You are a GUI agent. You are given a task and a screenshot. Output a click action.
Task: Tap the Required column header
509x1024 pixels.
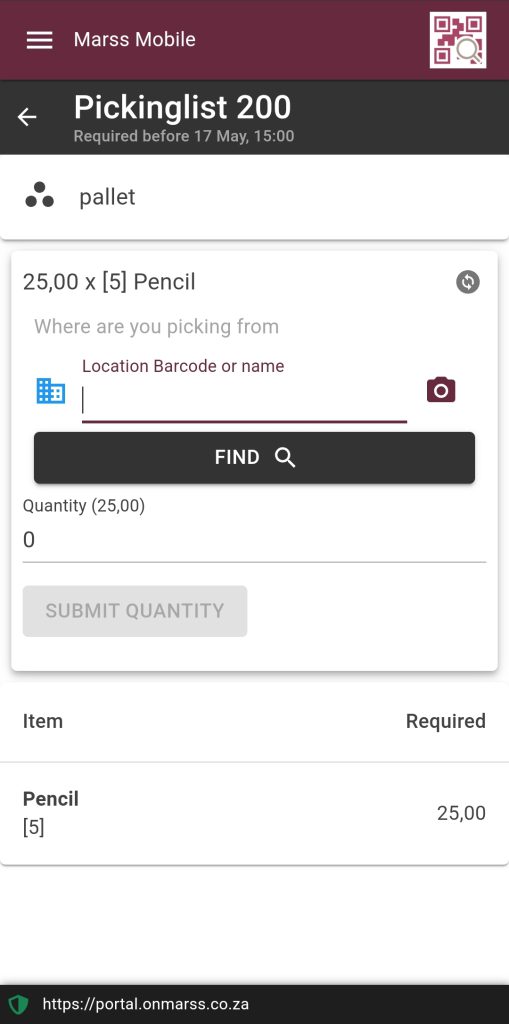point(446,721)
